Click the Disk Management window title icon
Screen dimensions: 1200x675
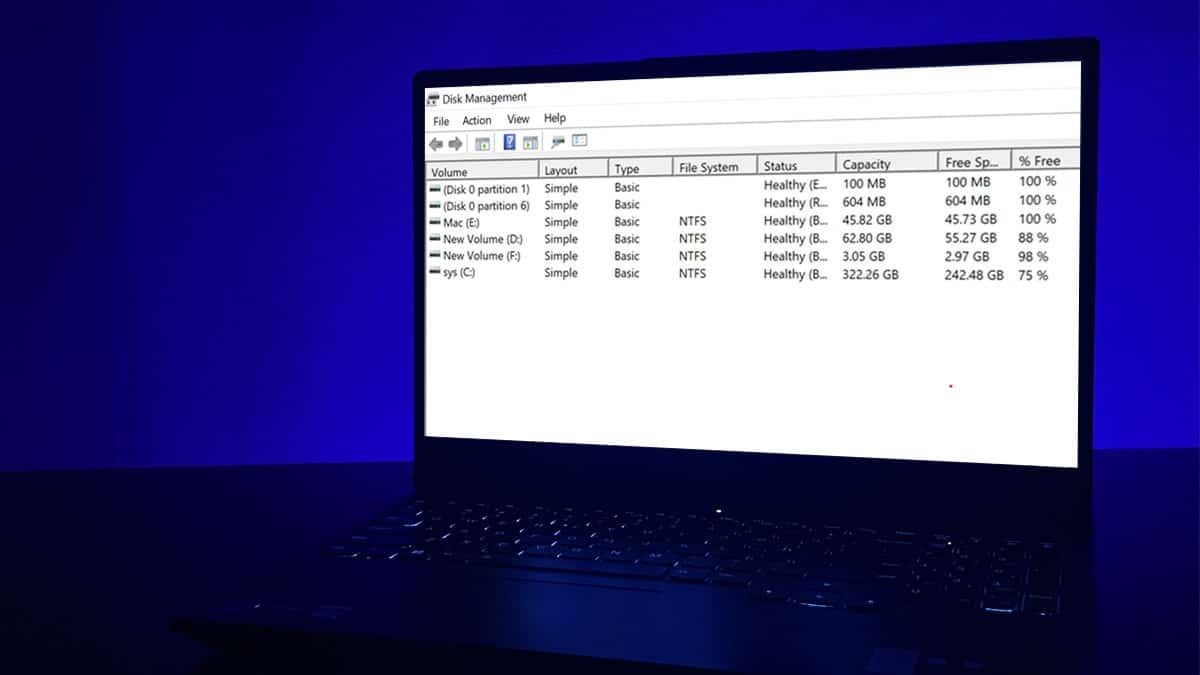(x=436, y=97)
